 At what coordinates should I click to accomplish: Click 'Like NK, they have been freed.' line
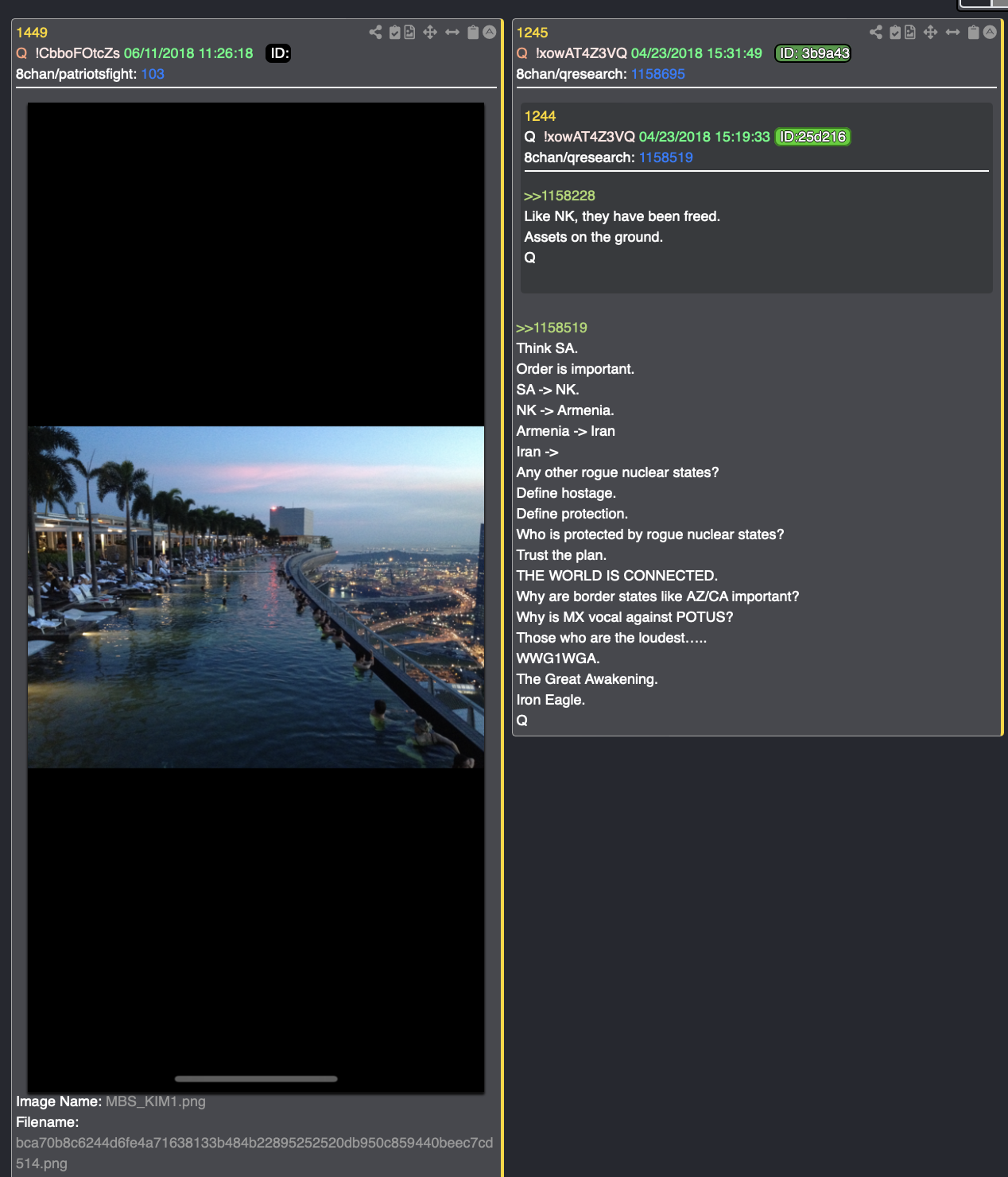(622, 216)
